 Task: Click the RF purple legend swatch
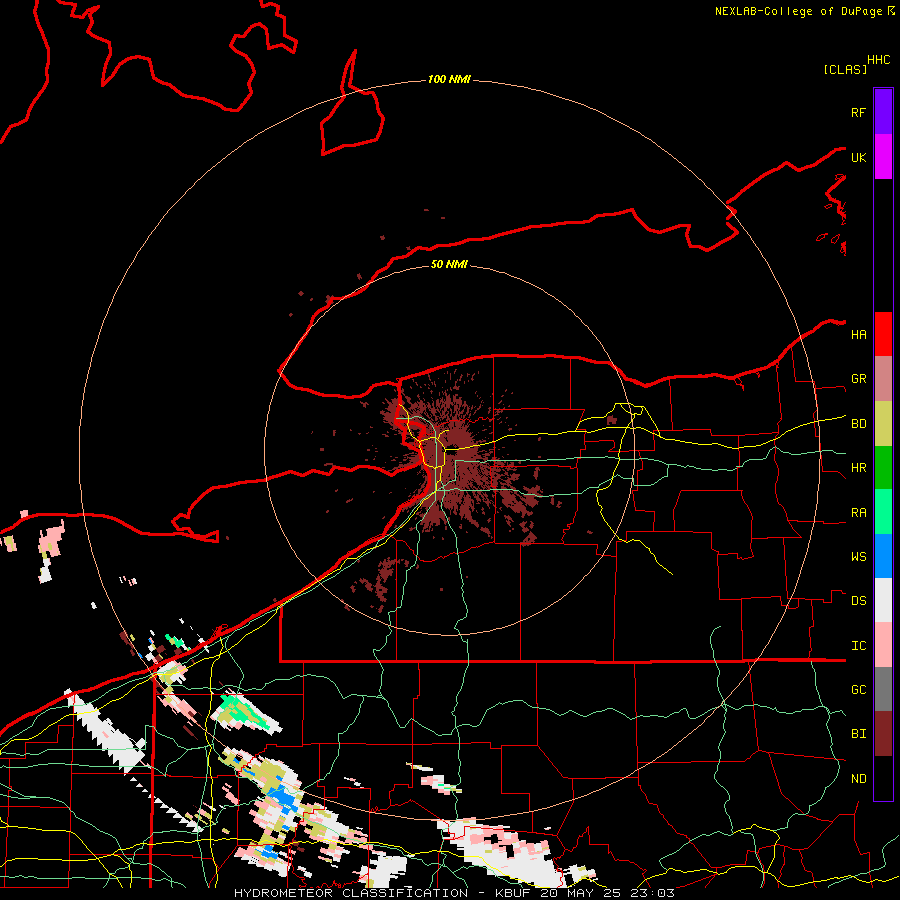point(883,112)
